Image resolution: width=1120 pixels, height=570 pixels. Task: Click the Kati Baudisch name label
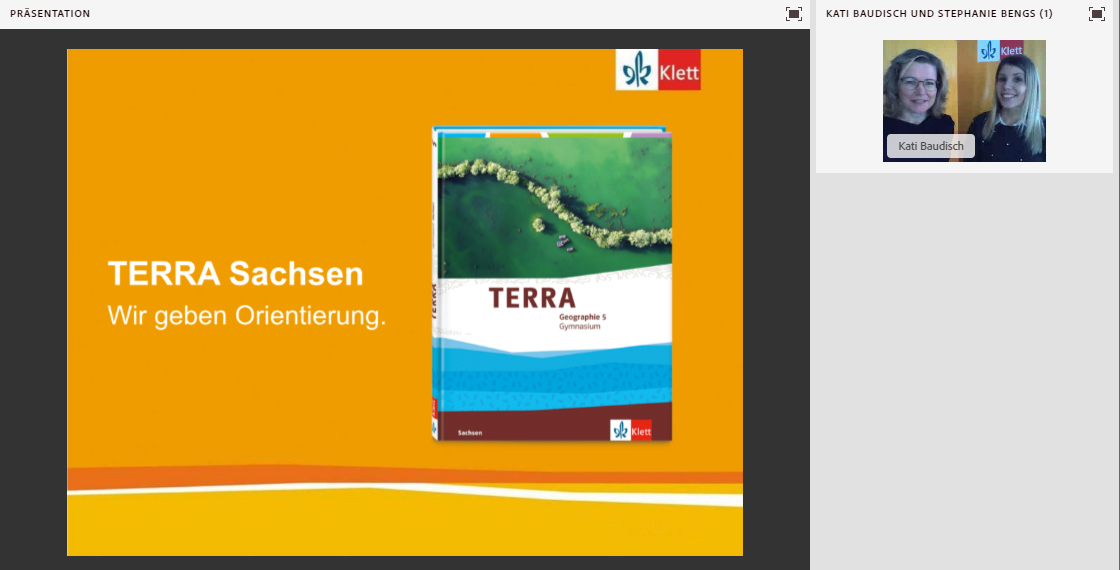pos(931,146)
